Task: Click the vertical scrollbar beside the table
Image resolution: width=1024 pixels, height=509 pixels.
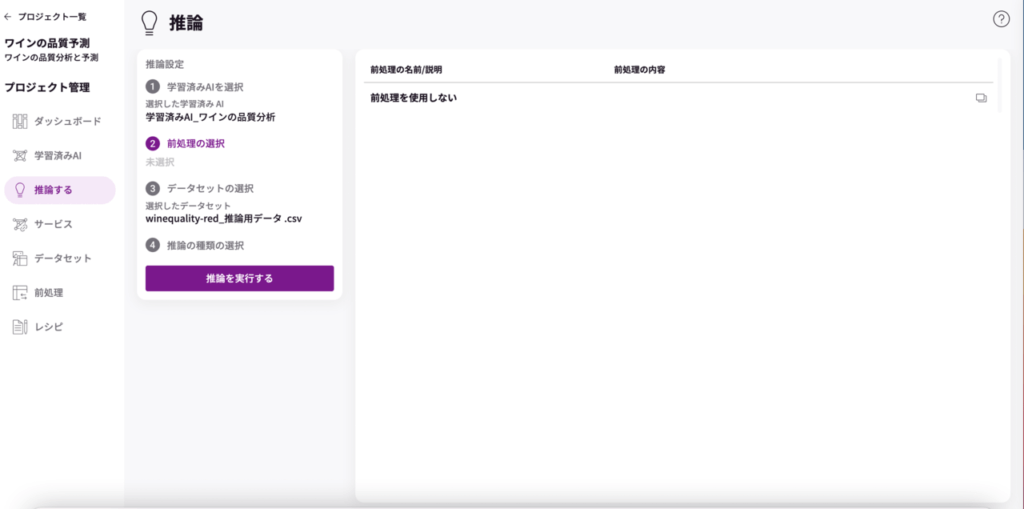Action: click(999, 85)
